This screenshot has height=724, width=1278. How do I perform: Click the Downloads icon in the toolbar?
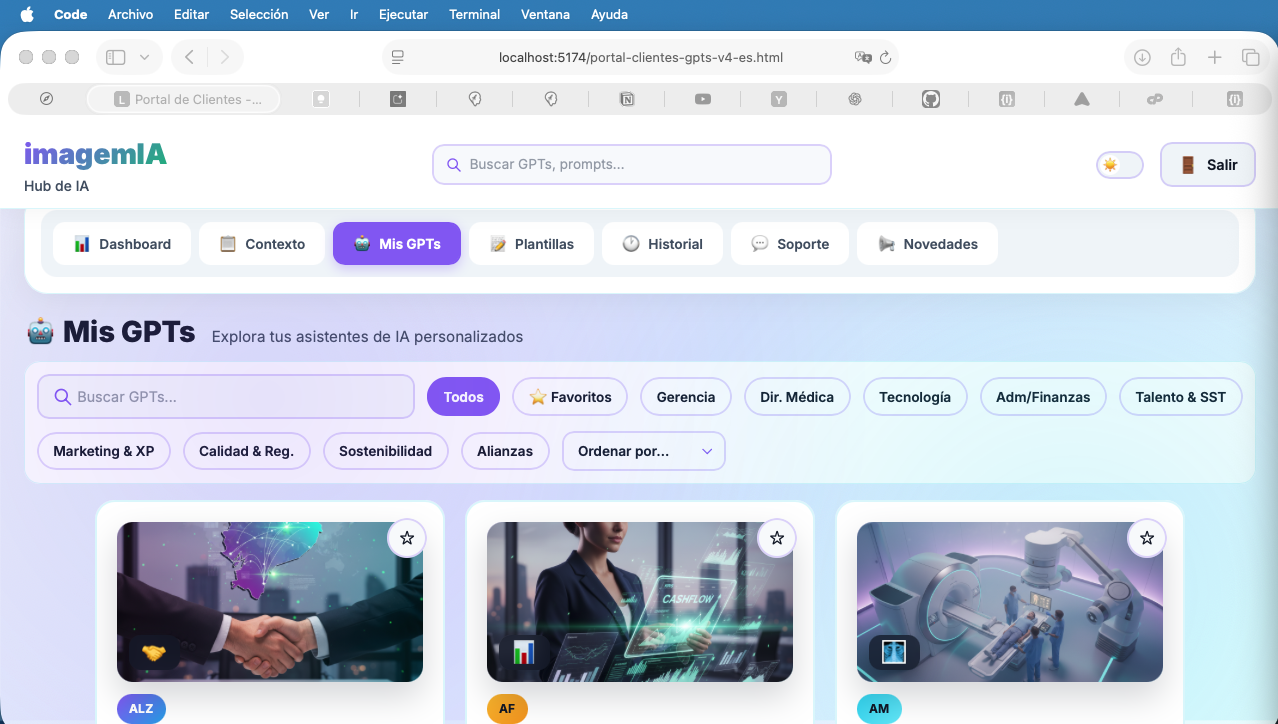point(1141,57)
